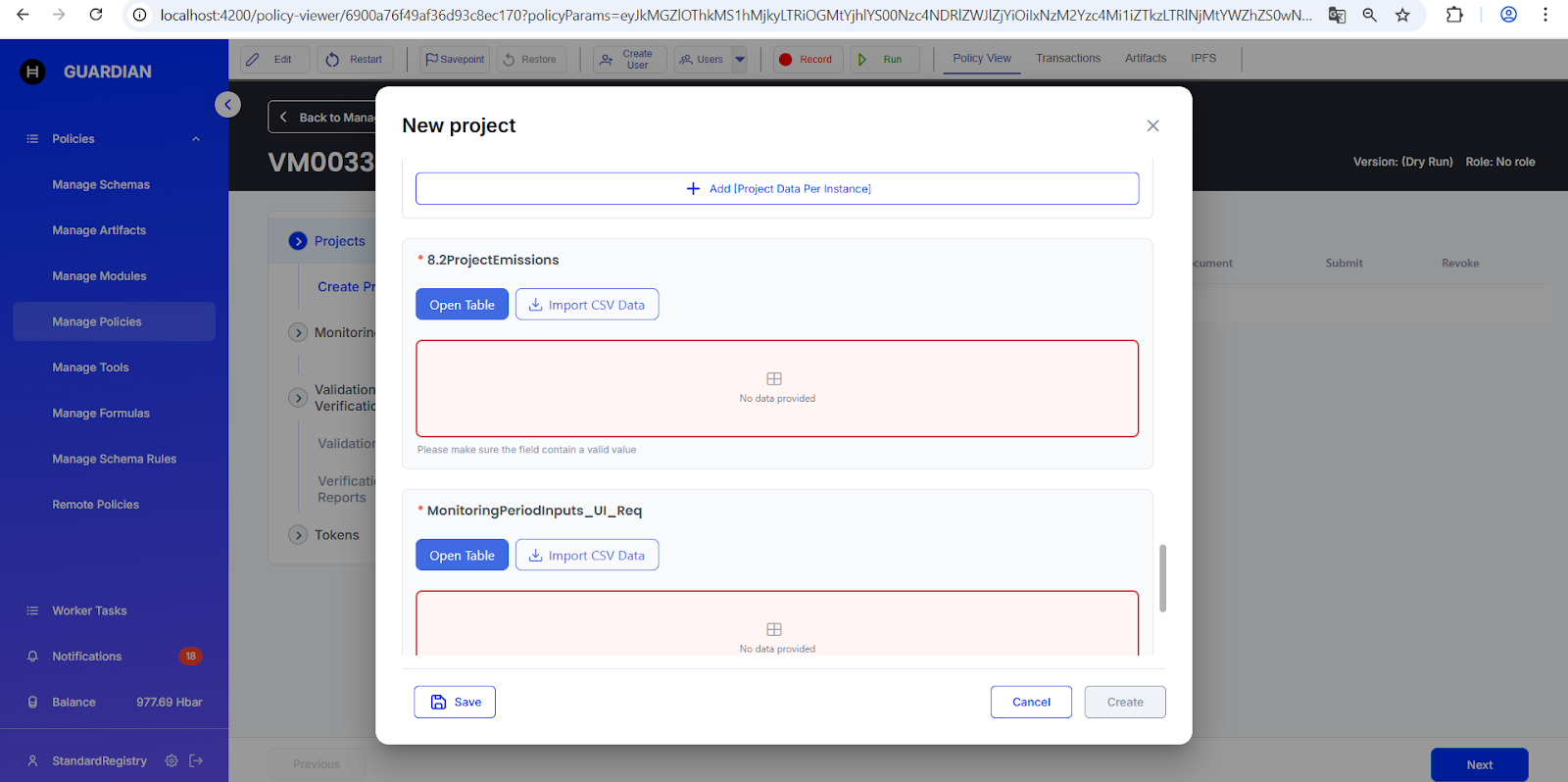1568x782 pixels.
Task: Click the logout icon beside StandardRegistry
Action: pos(196,760)
